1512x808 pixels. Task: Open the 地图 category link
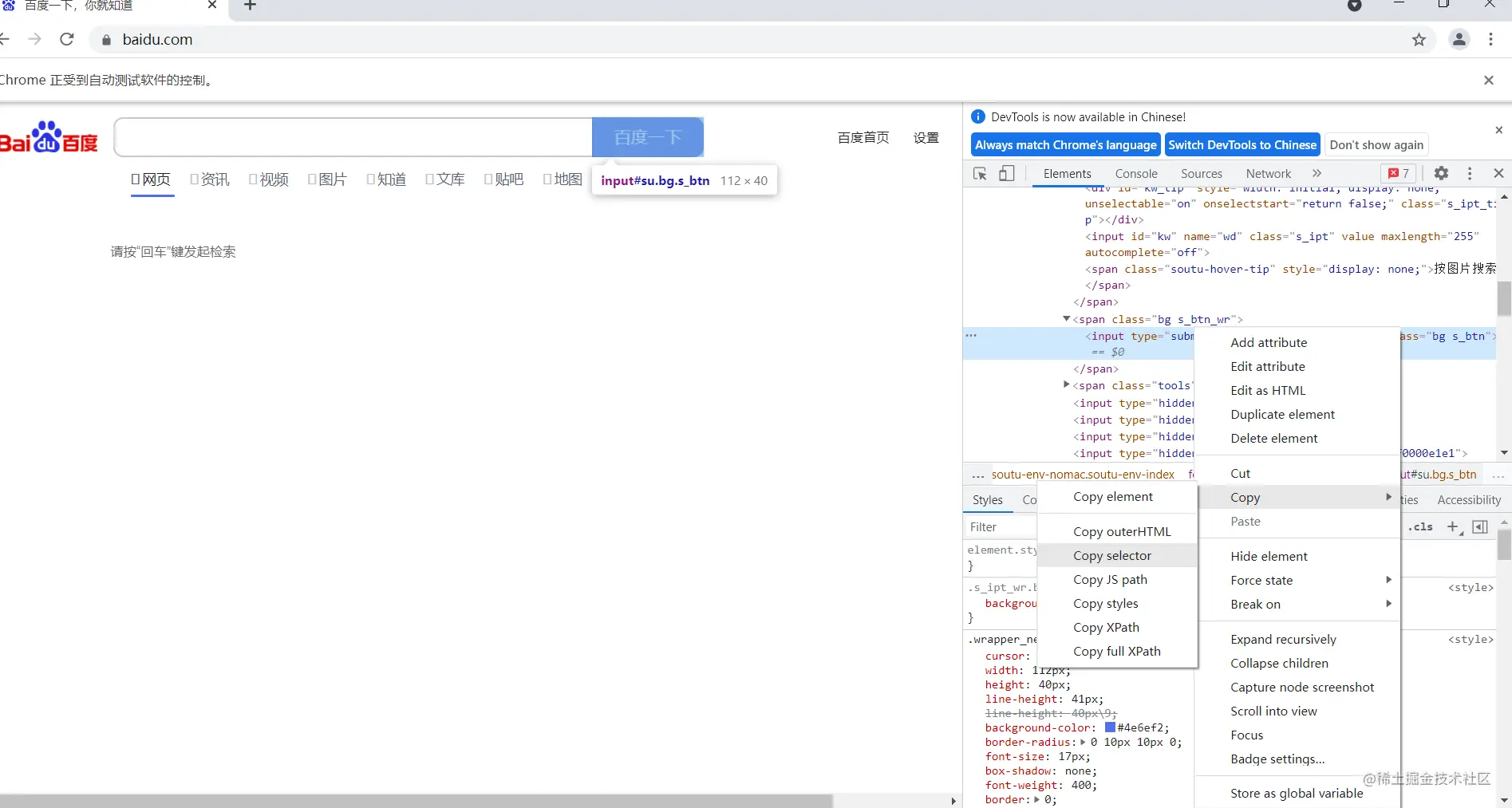[x=563, y=179]
